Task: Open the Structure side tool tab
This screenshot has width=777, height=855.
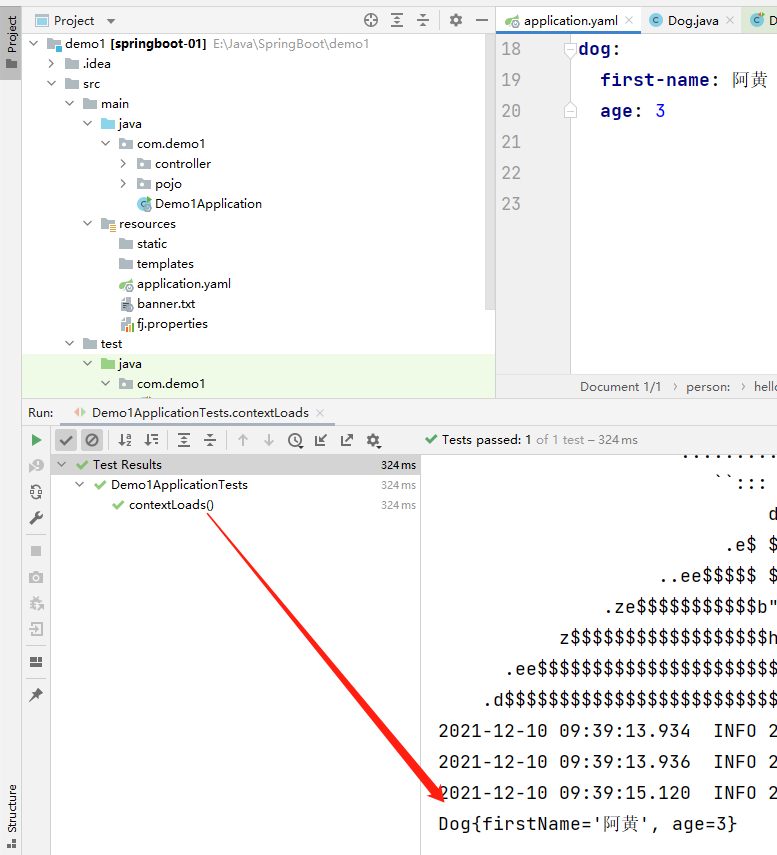Action: point(11,816)
